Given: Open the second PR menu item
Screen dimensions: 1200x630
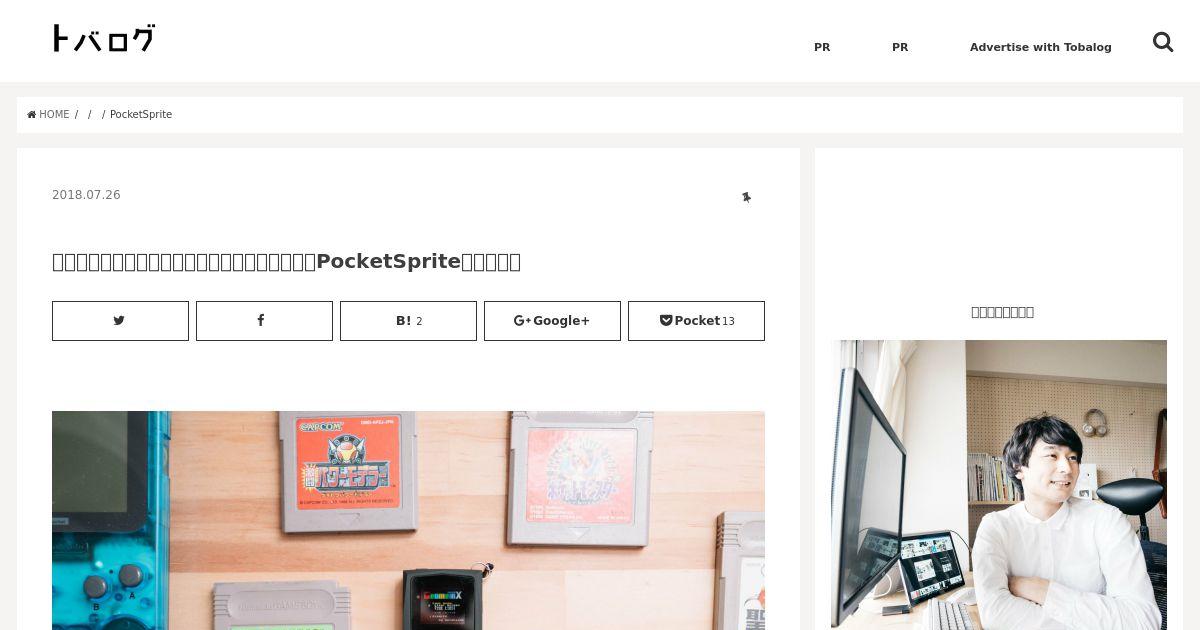Looking at the screenshot, I should click(x=900, y=47).
